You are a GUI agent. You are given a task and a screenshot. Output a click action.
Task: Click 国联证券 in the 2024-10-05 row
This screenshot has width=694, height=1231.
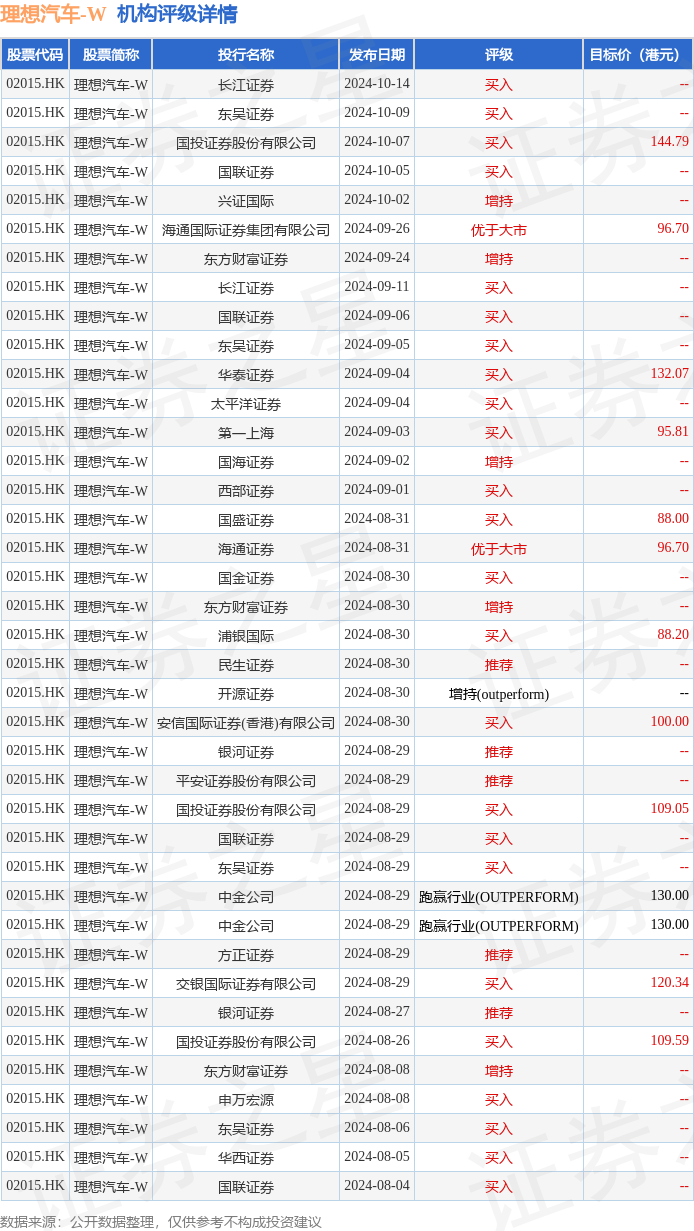click(x=246, y=171)
